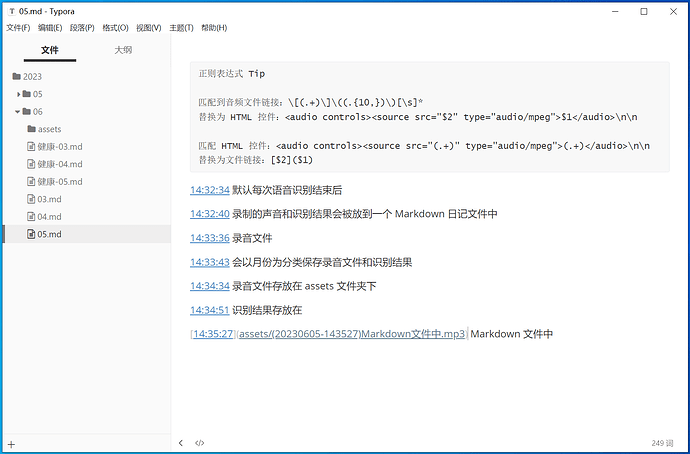
Task: Open the 格式(O) menu
Action: (115, 28)
